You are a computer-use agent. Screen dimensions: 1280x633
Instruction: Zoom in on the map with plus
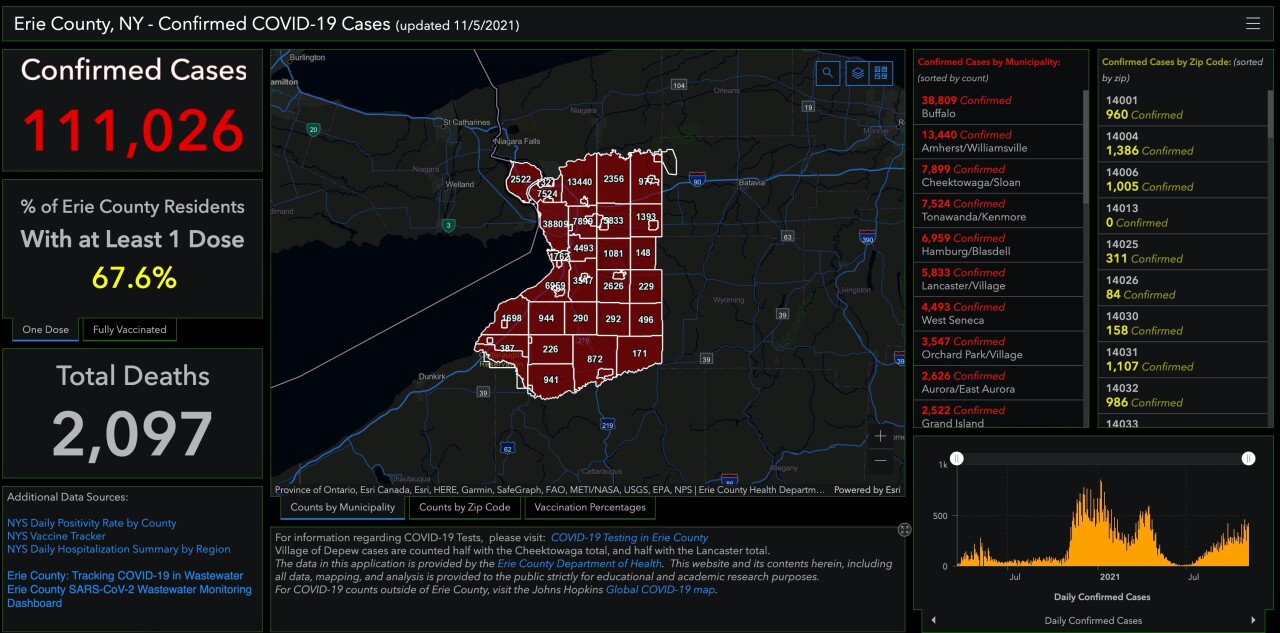[880, 436]
